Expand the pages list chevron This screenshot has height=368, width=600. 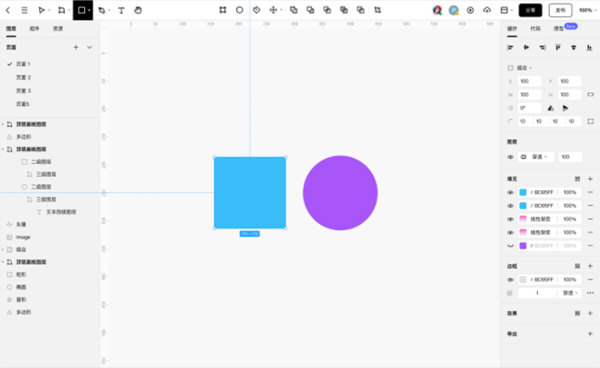[90, 47]
